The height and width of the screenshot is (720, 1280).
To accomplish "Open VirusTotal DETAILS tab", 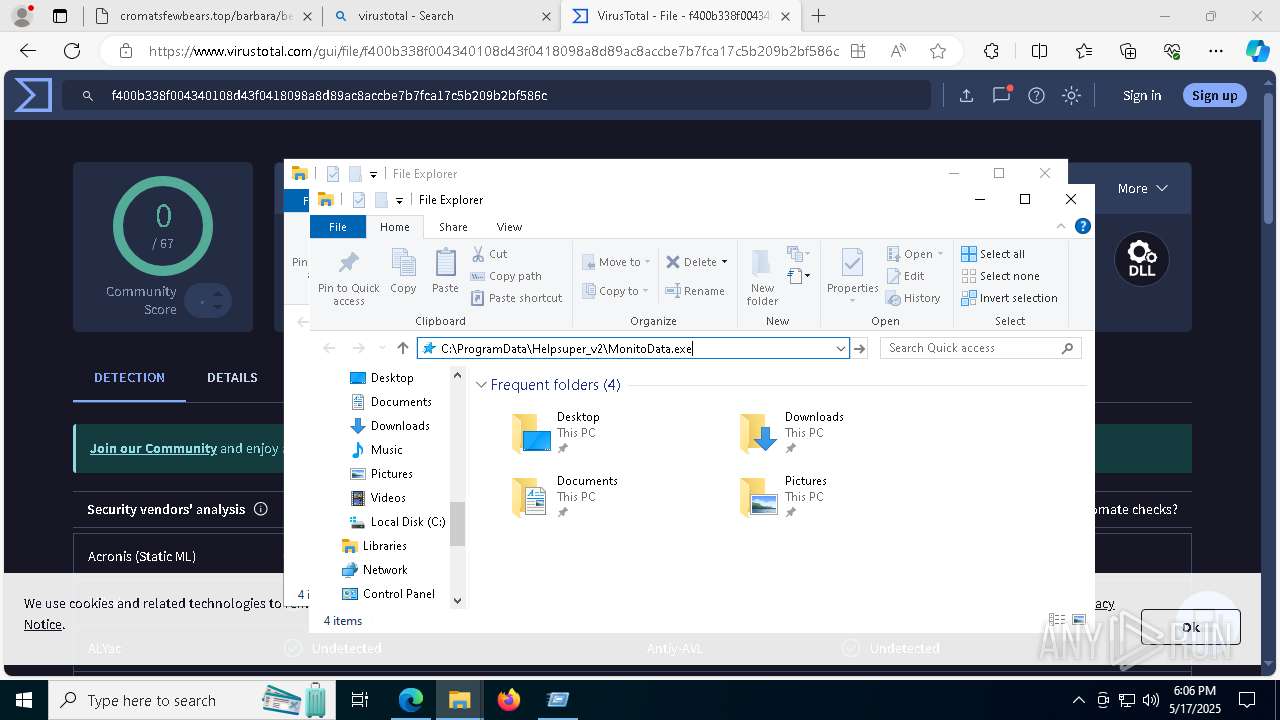I will coord(232,378).
